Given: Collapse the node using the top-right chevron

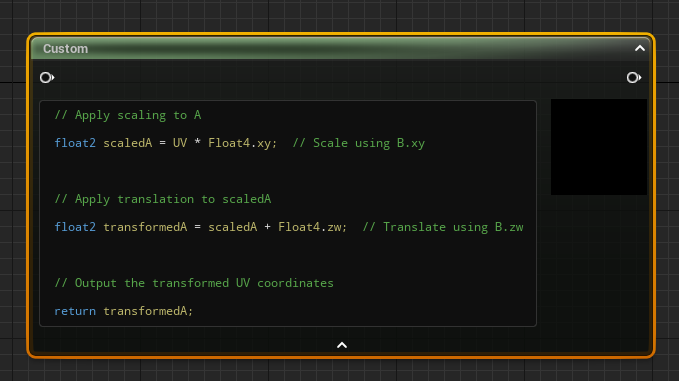Looking at the screenshot, I should point(640,48).
